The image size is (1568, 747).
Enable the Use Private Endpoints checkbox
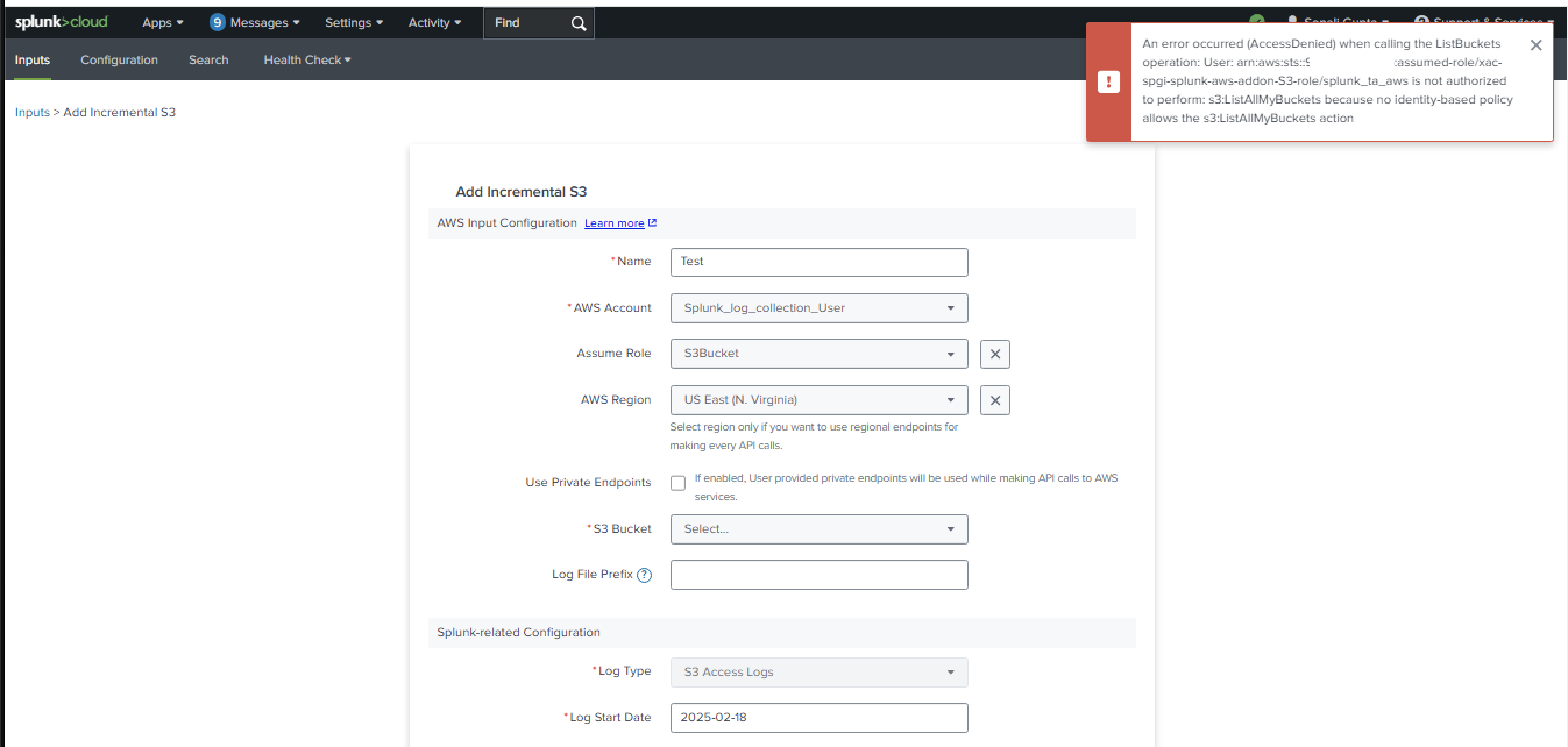click(677, 482)
